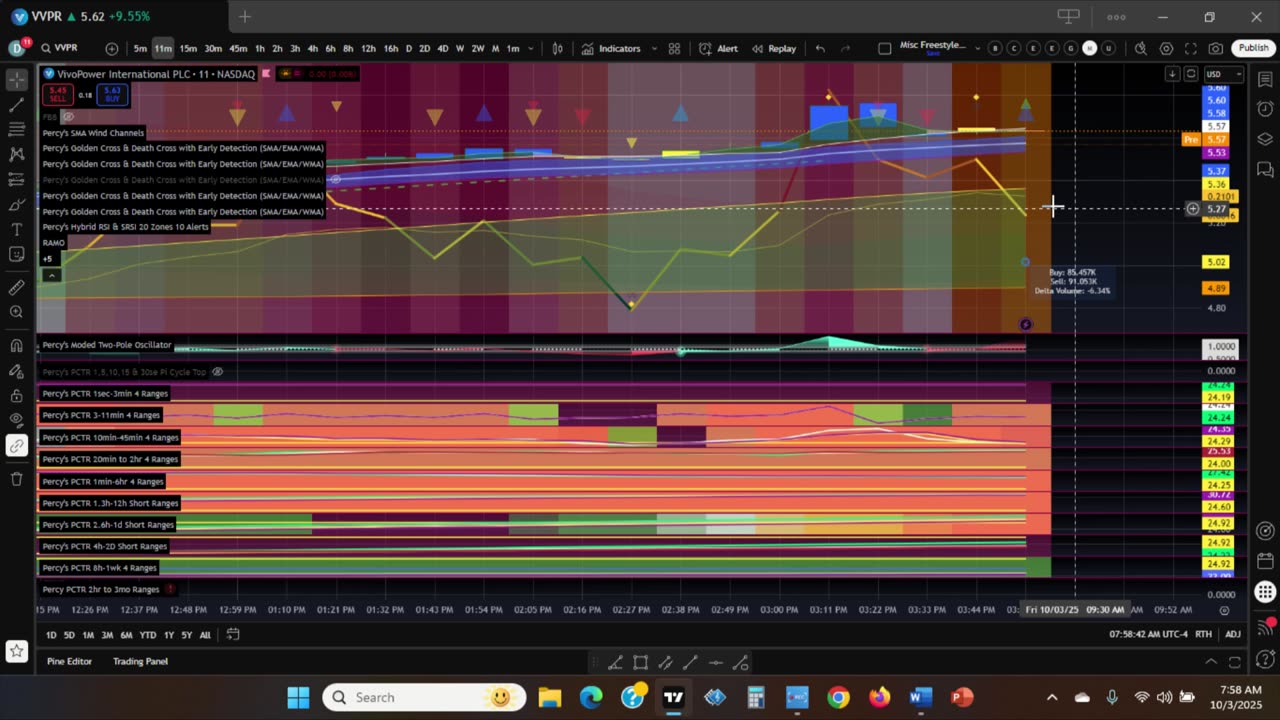Image resolution: width=1280 pixels, height=720 pixels.
Task: Toggle the ADJ price adjustment button
Action: click(x=1233, y=634)
